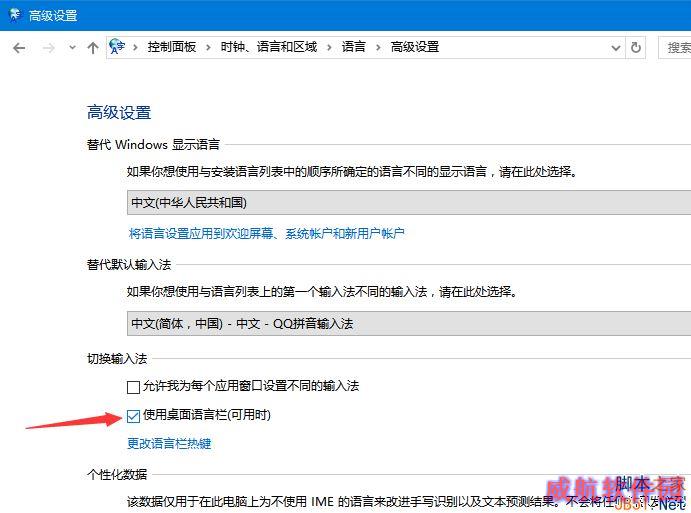Open 更改语言栏热键 link
The image size is (691, 513).
[x=169, y=443]
